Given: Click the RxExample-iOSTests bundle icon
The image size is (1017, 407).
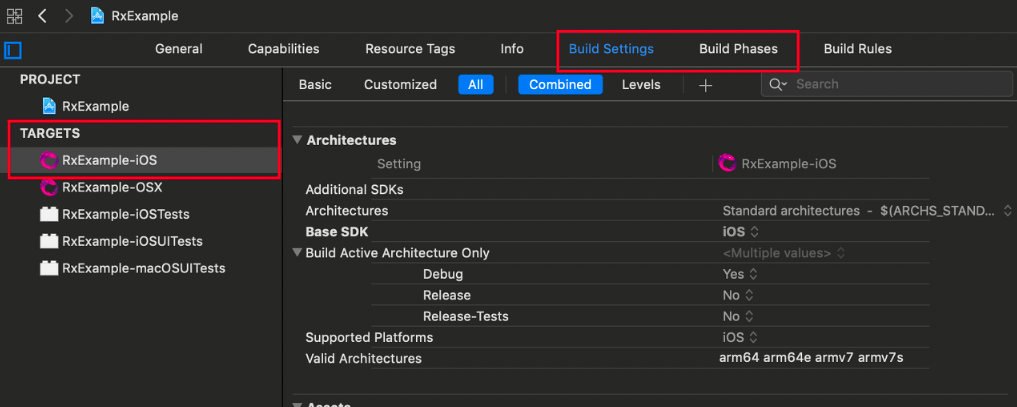Looking at the screenshot, I should (x=49, y=215).
